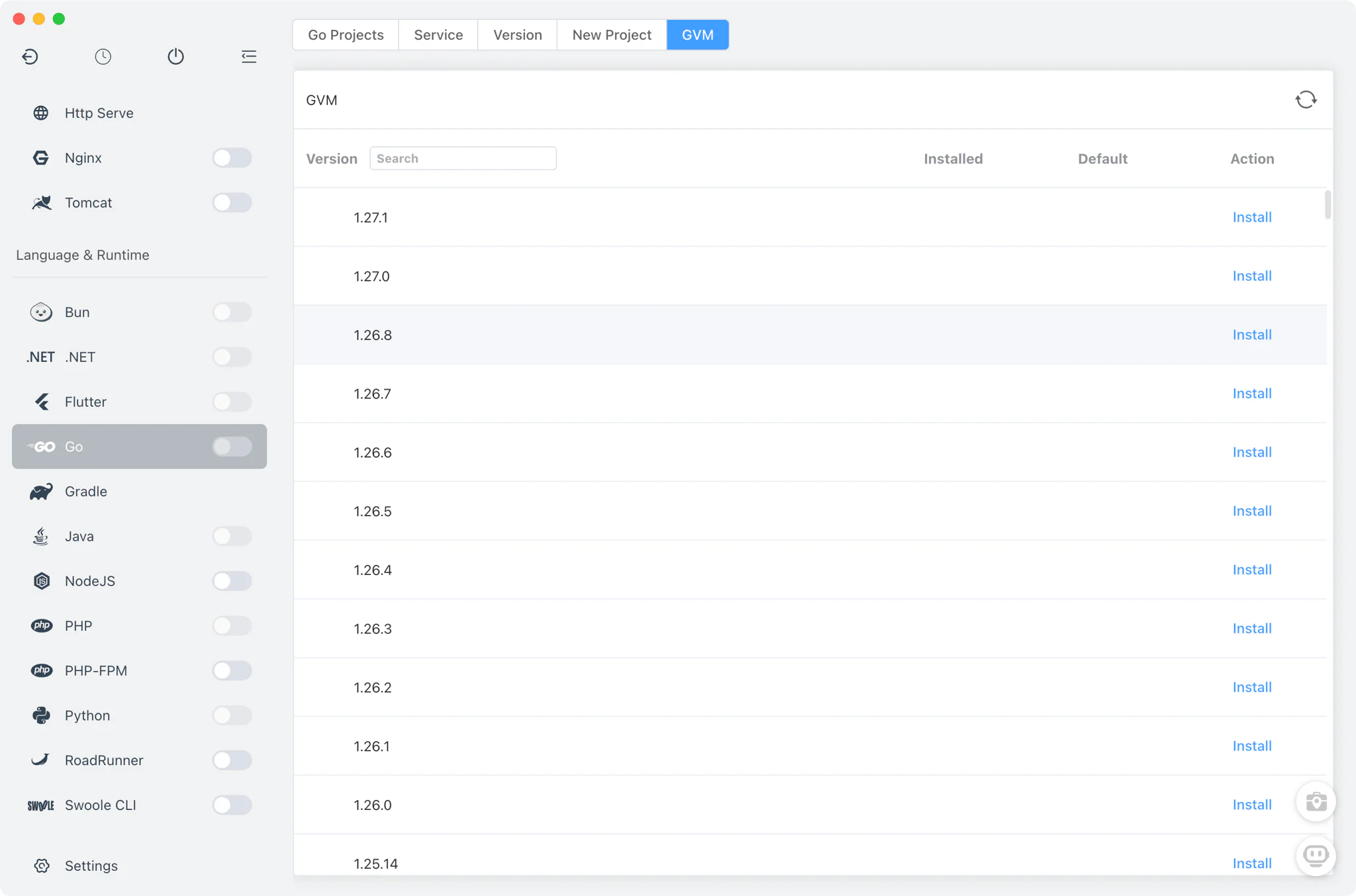Screen dimensions: 1356x896
Task: Refresh the GVM version list
Action: [1306, 100]
